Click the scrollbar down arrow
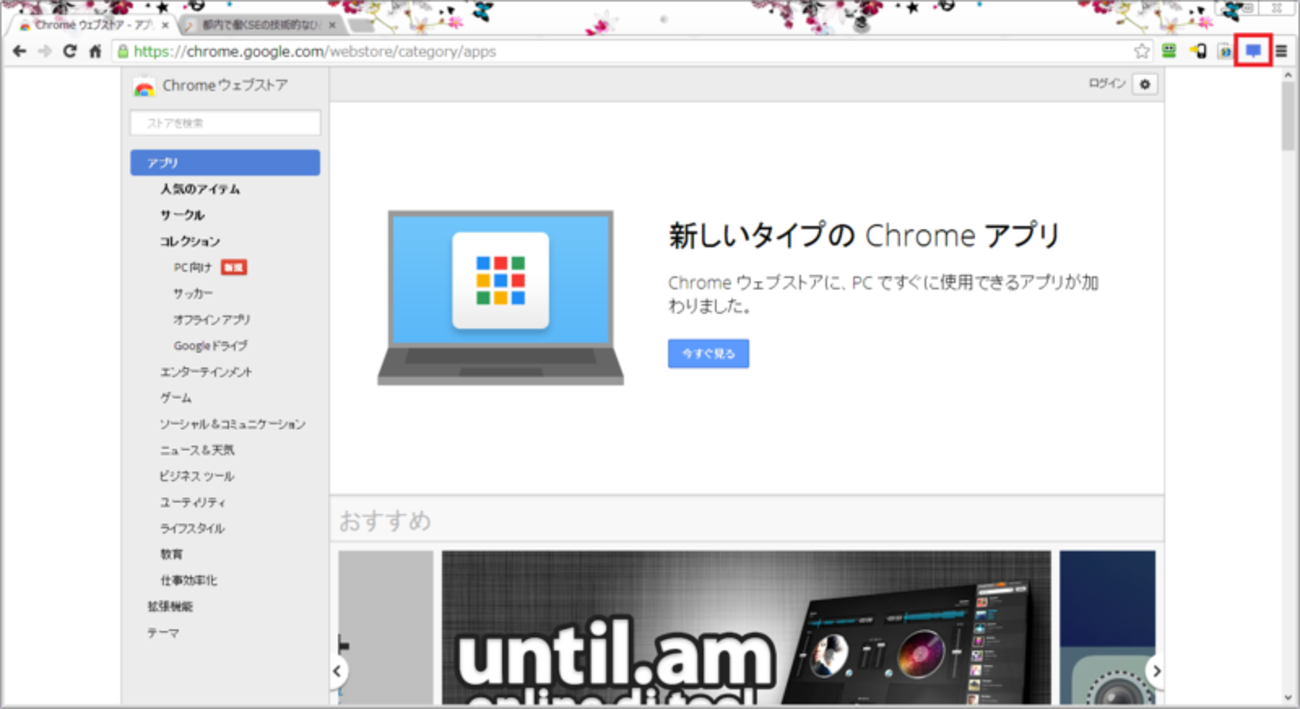This screenshot has width=1300, height=709. pos(1288,696)
